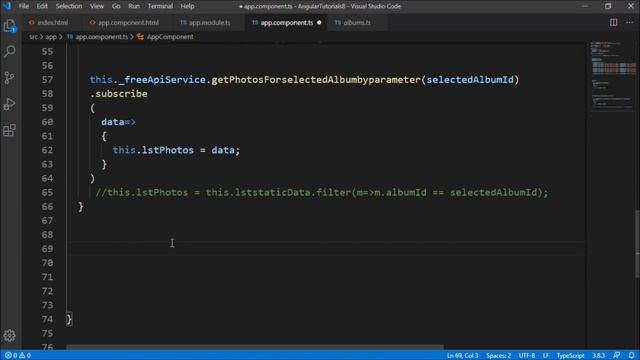
Task: Click lstPhotos on line 62
Action: coord(168,150)
